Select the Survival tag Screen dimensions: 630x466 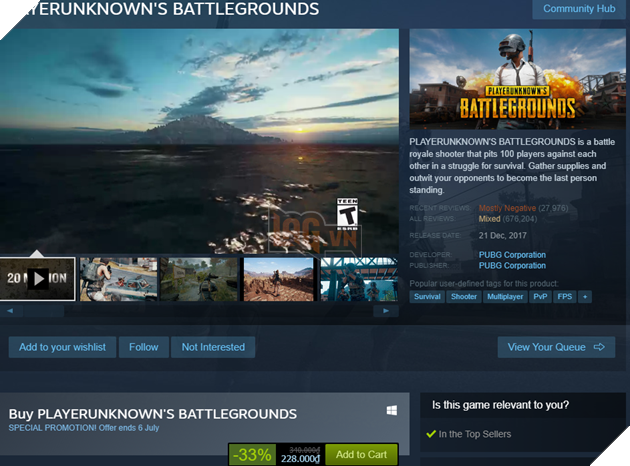[x=427, y=297]
